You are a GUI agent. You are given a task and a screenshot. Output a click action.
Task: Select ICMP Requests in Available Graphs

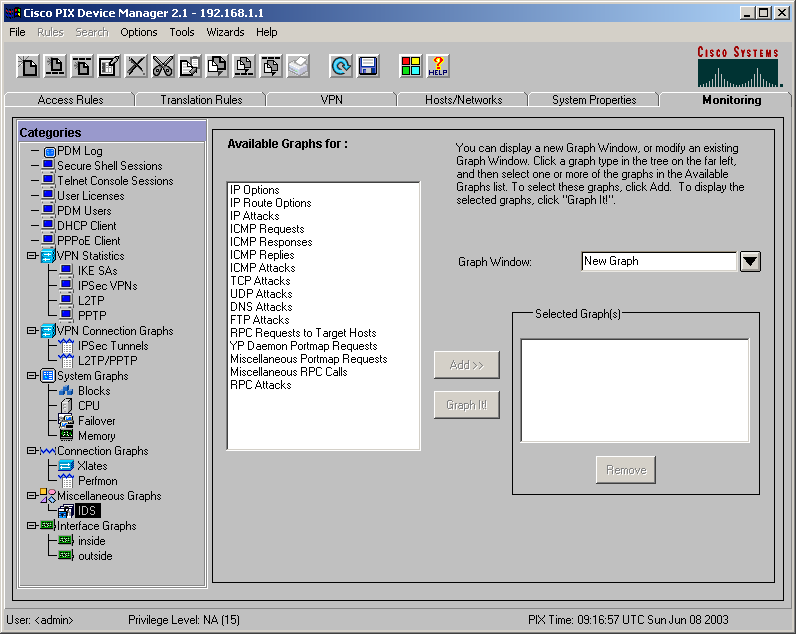pyautogui.click(x=267, y=229)
